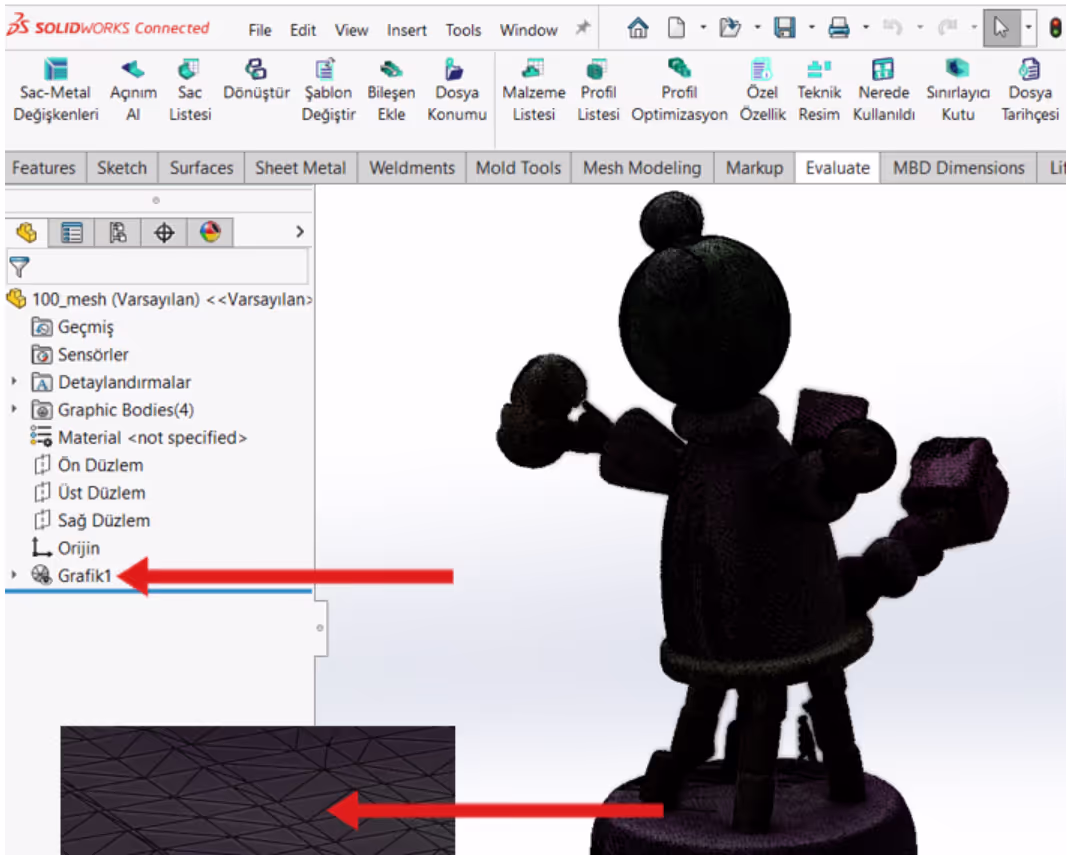
Task: Open the Insert menu
Action: click(x=407, y=30)
